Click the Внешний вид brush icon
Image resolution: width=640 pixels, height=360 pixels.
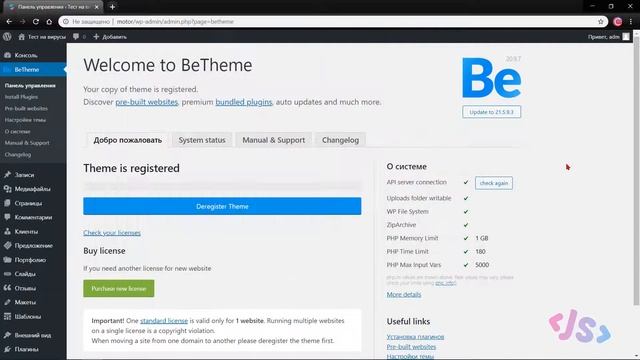point(7,335)
